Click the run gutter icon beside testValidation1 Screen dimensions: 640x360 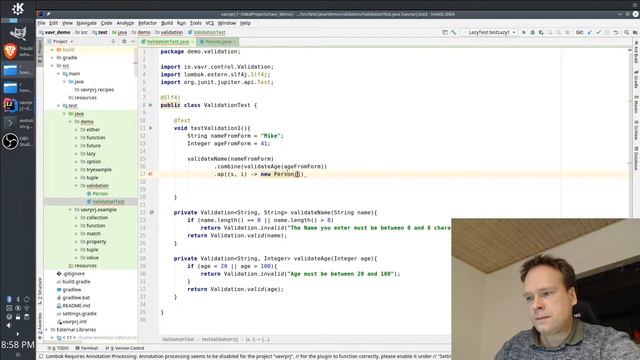tap(151, 128)
